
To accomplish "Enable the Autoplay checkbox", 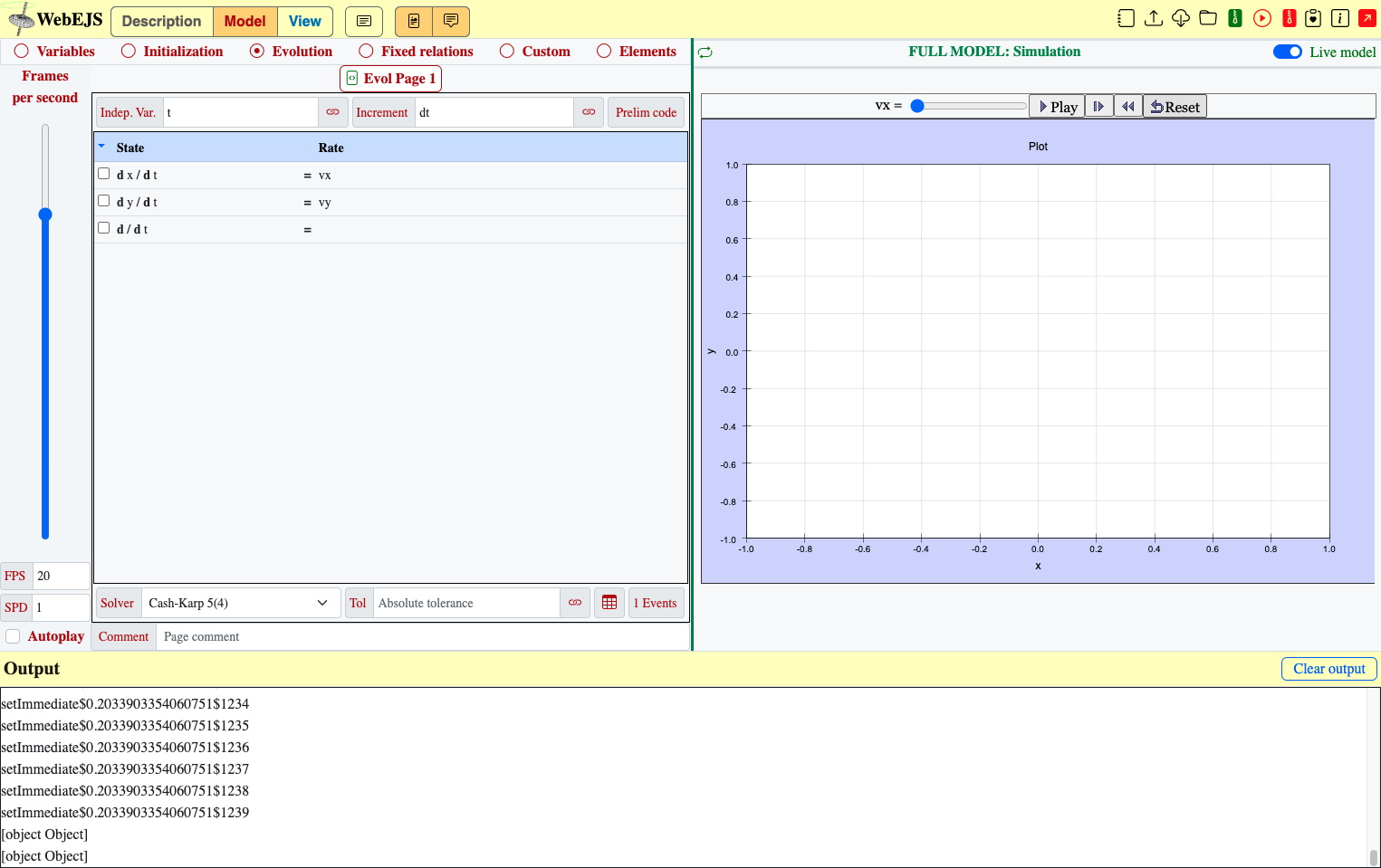I will (13, 636).
